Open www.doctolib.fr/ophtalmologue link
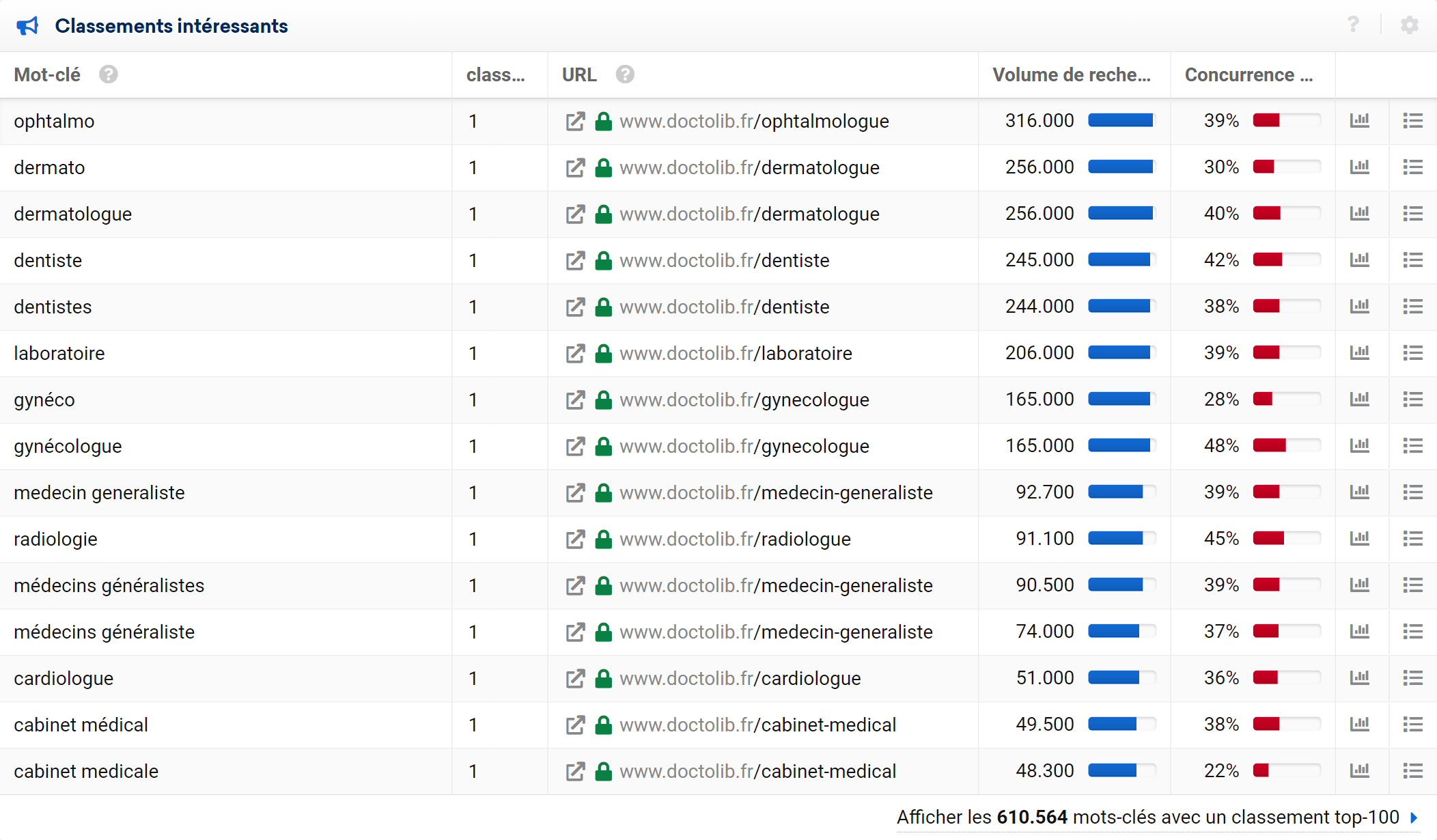1437x840 pixels. pyautogui.click(x=754, y=122)
